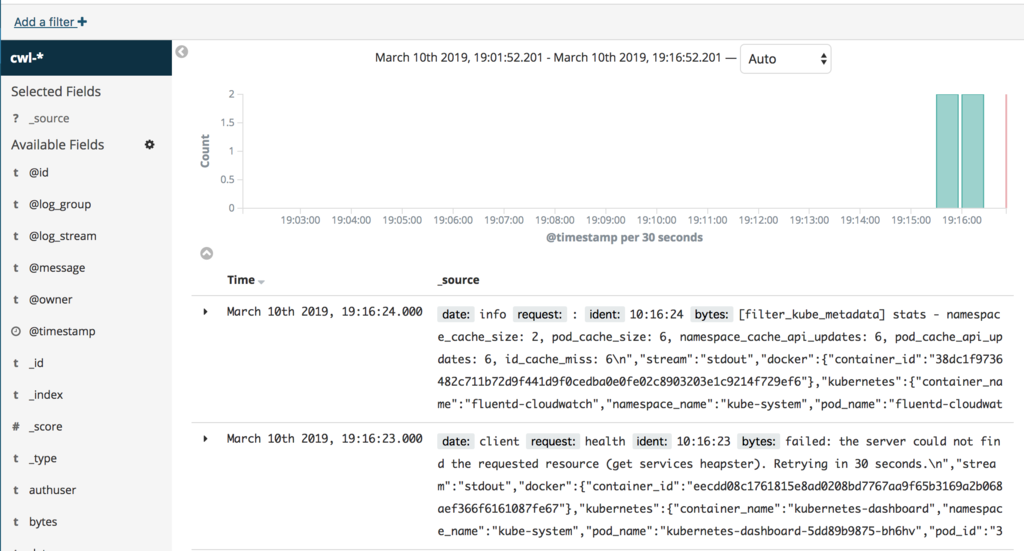The height and width of the screenshot is (551, 1024).
Task: Sort by Time column header
Action: pyautogui.click(x=241, y=279)
